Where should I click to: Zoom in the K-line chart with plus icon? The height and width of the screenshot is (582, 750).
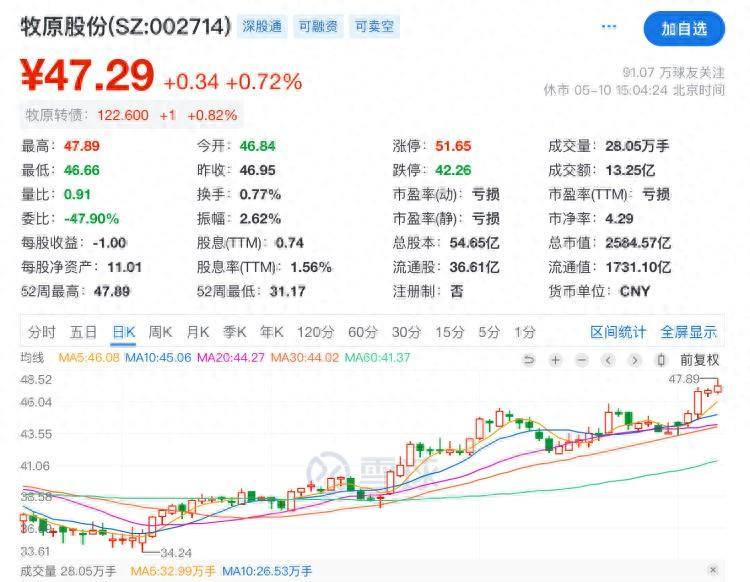click(555, 360)
